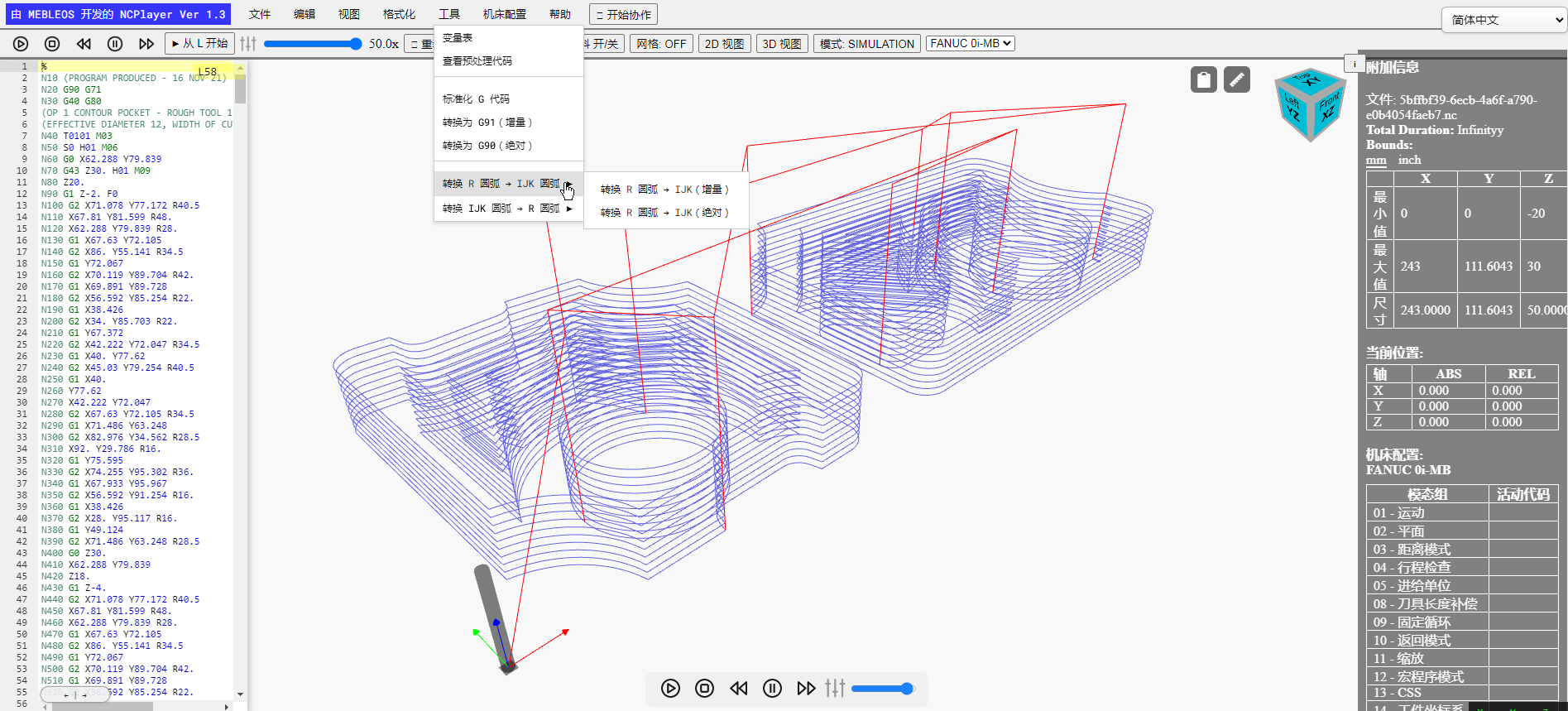Screen dimensions: 1568x711
Task: Switch to 2D view
Action: tap(724, 44)
